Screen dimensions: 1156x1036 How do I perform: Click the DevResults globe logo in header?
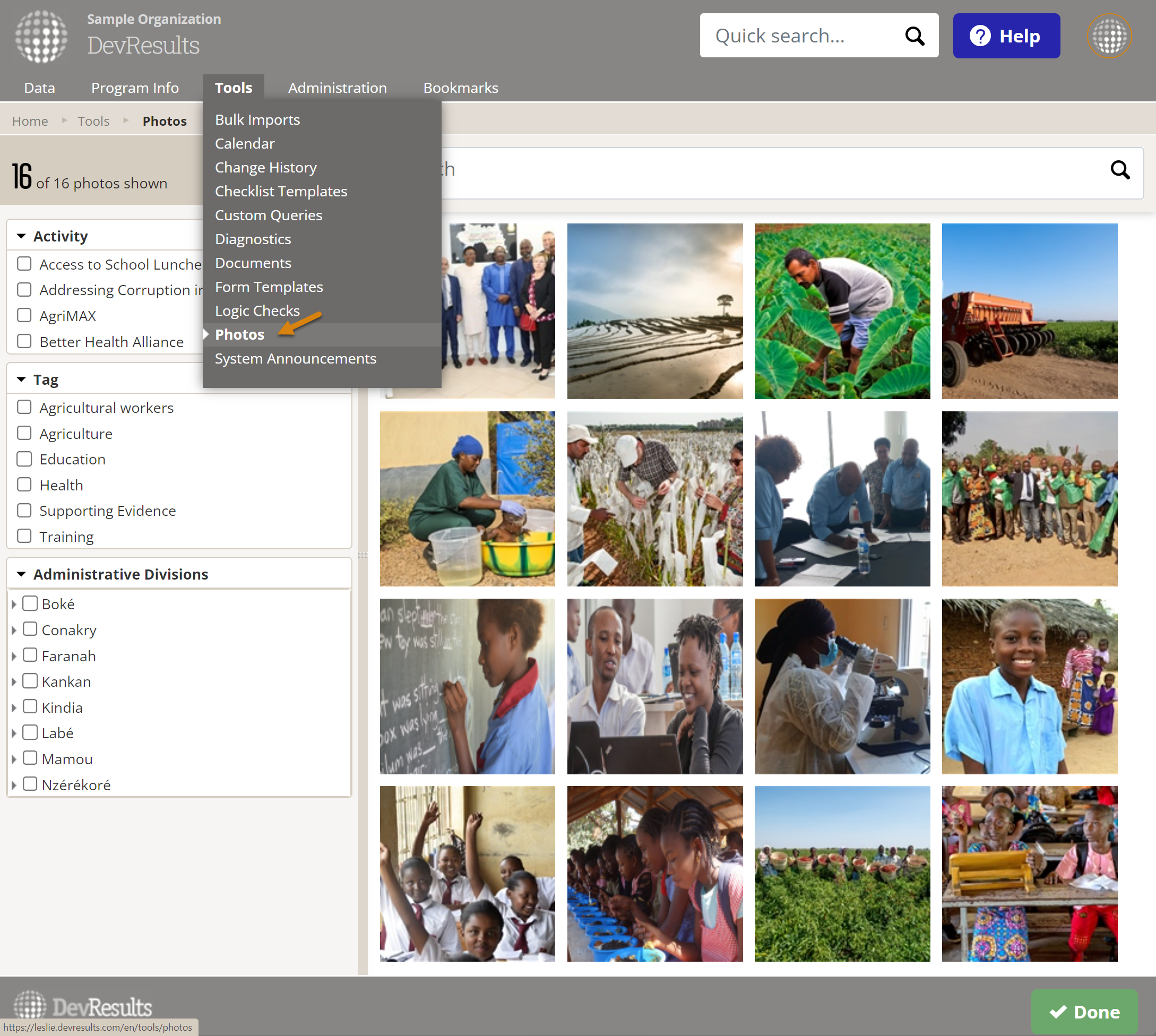pos(41,37)
